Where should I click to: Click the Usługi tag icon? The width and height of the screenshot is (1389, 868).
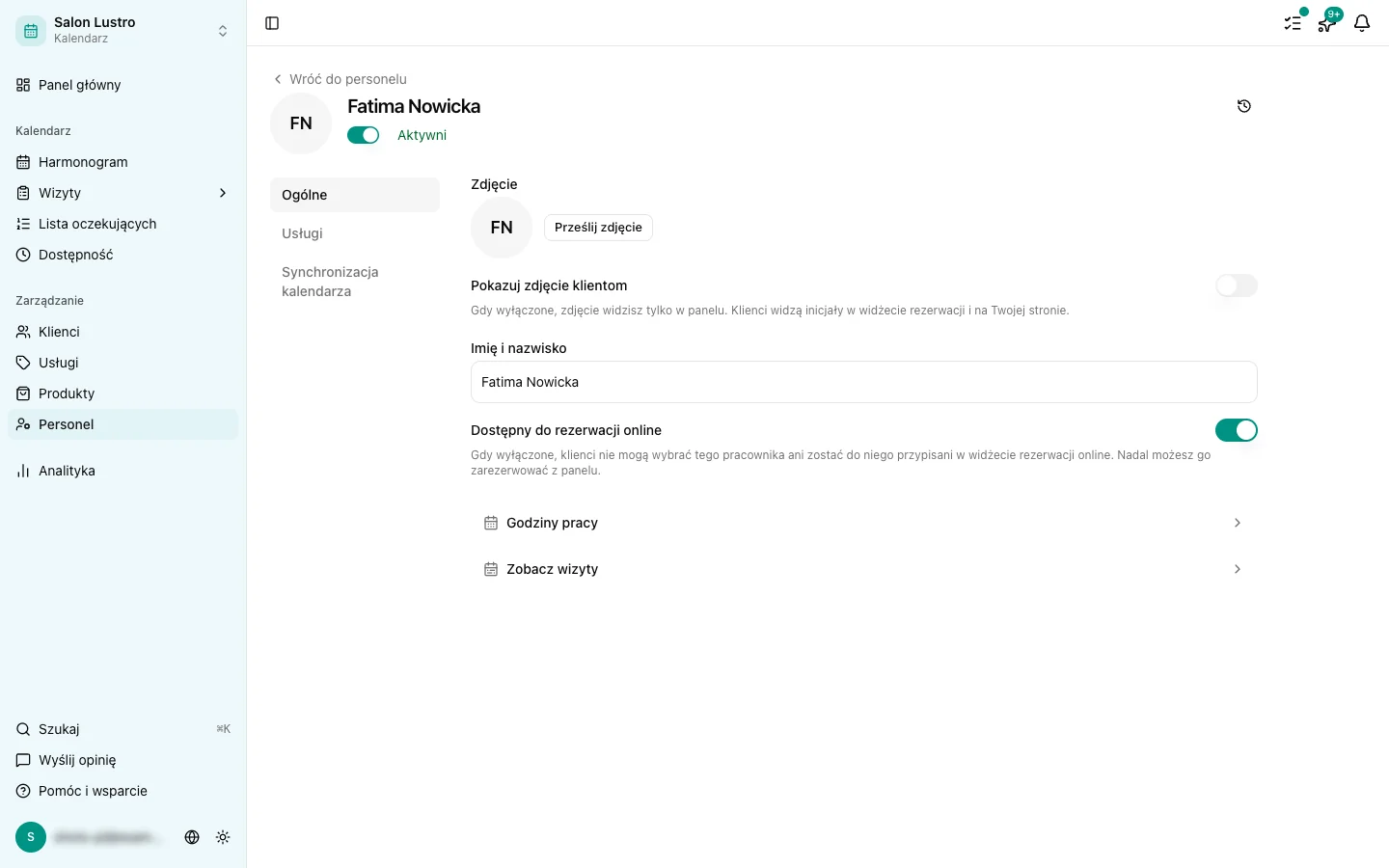point(23,363)
